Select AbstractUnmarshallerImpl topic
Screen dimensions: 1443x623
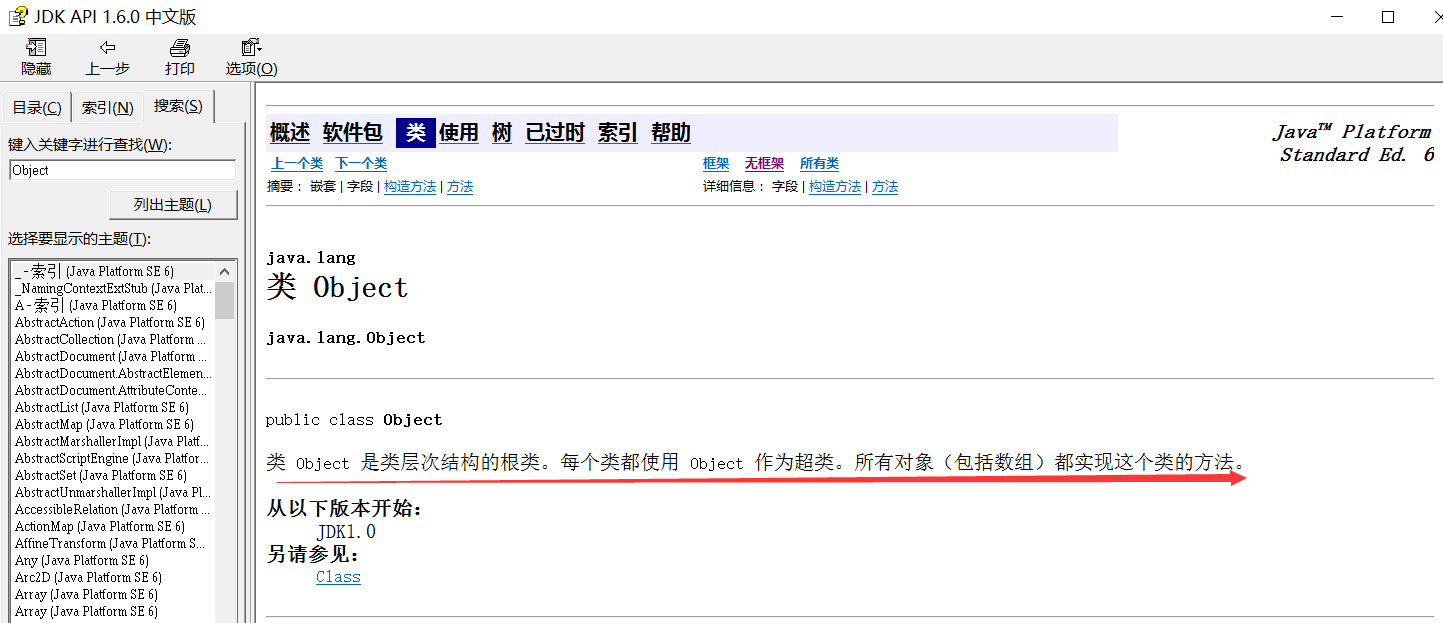click(x=112, y=492)
